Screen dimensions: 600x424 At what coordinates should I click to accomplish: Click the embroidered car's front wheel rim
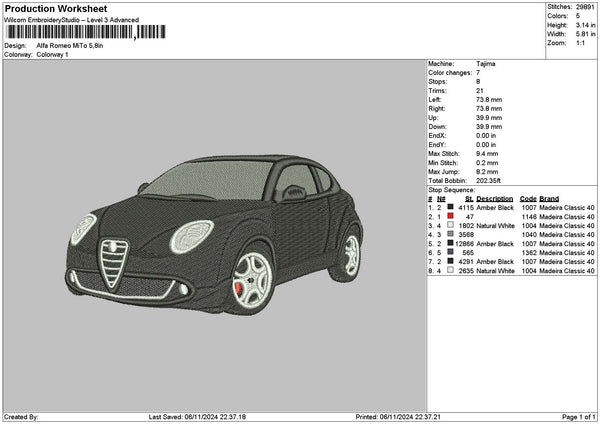point(250,278)
